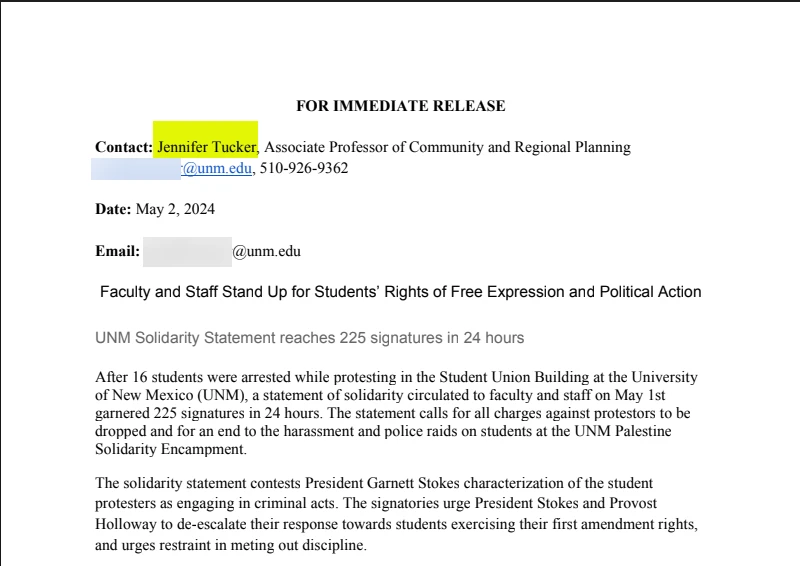Click the yellow highlighted name Jennifer Tucker

coord(206,147)
